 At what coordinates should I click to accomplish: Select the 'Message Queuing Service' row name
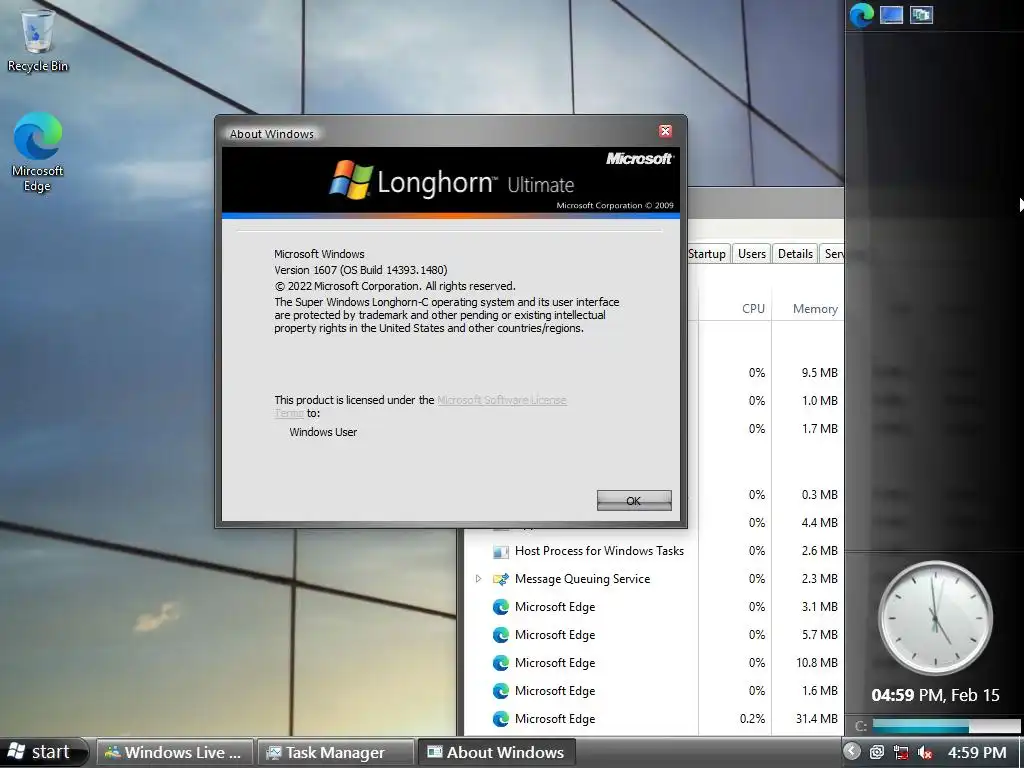point(583,579)
